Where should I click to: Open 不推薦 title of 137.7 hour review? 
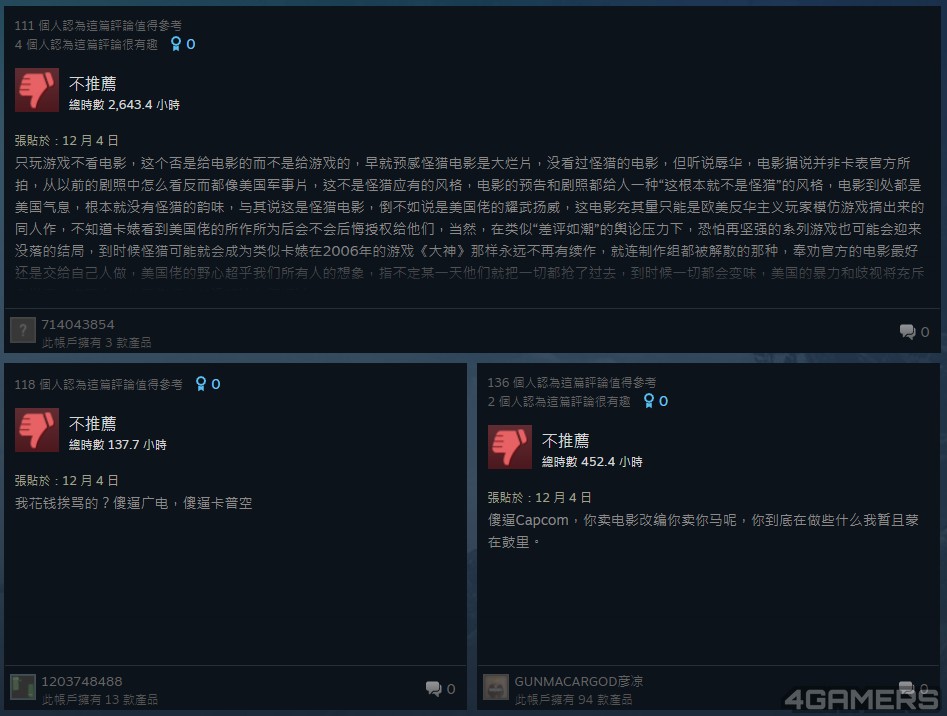pos(92,423)
